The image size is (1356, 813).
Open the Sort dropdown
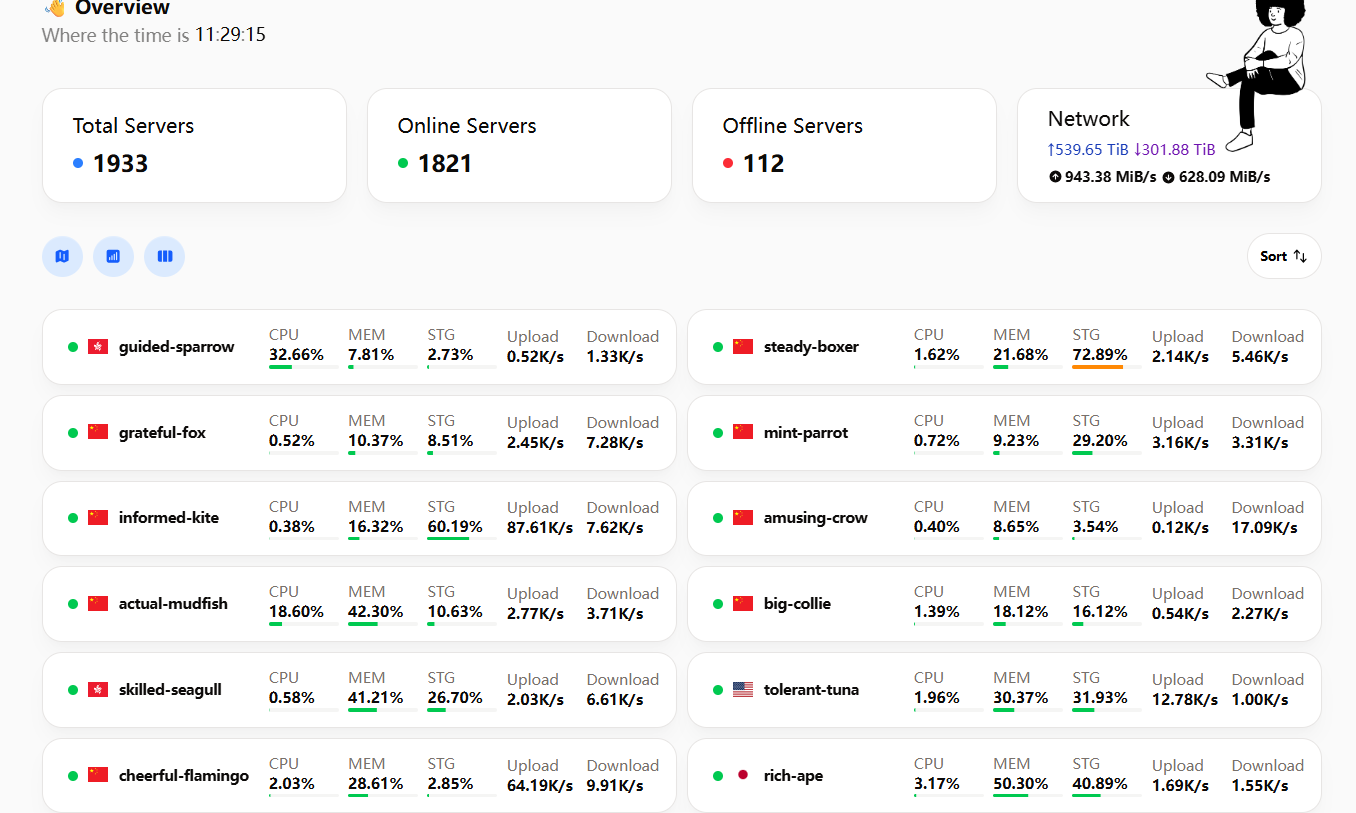point(1284,256)
